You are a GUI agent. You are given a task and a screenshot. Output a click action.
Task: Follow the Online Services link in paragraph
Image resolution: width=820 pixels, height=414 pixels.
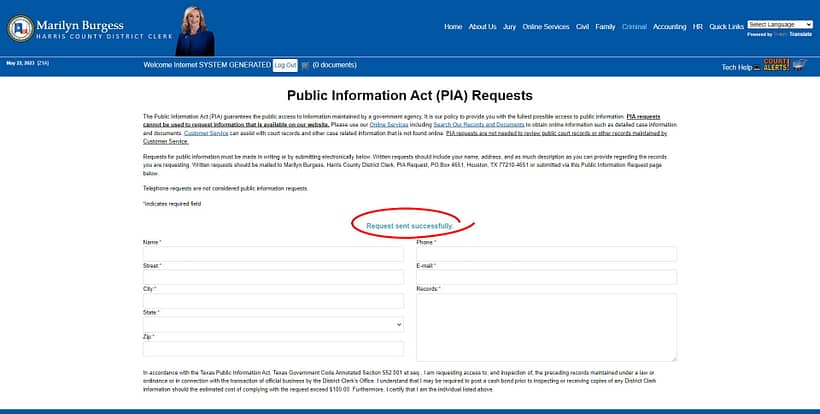coord(389,125)
